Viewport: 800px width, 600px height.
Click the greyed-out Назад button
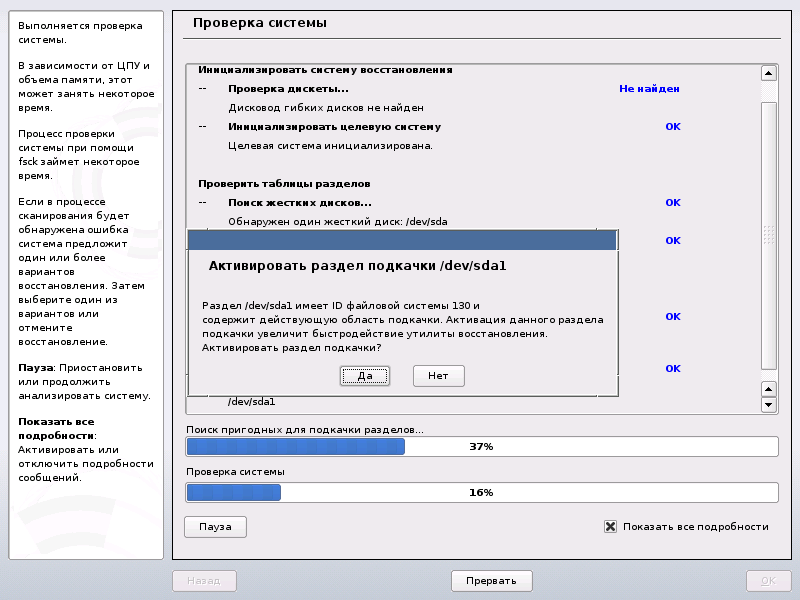point(204,581)
